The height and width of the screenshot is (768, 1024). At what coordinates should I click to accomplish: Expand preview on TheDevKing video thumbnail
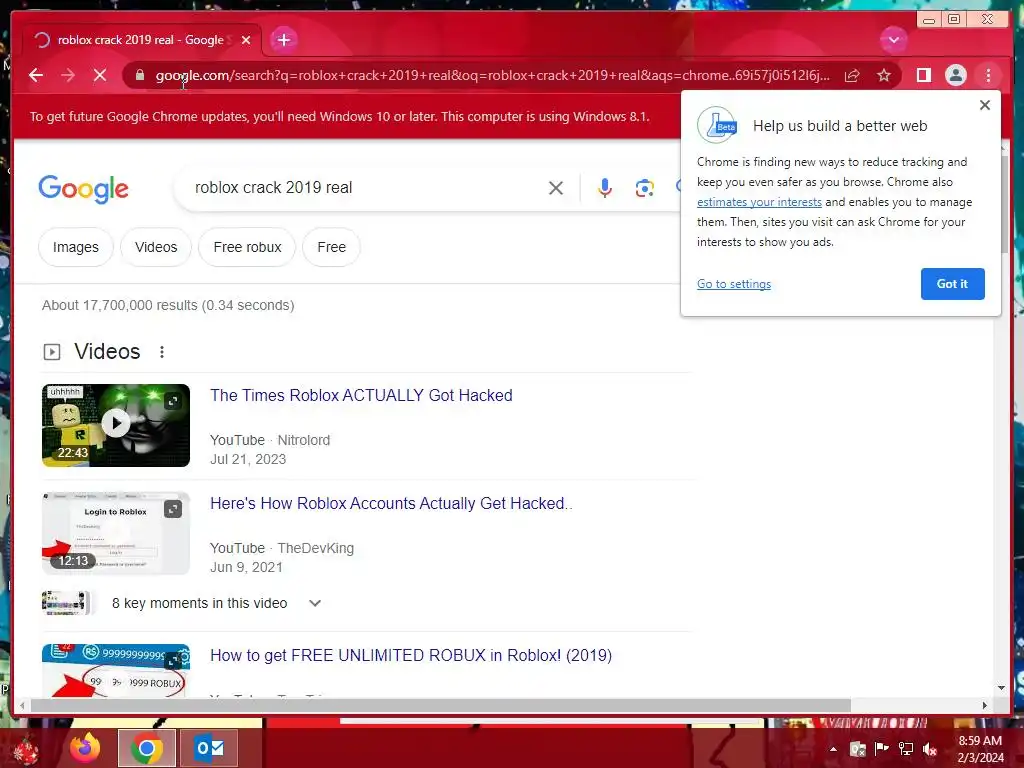point(172,509)
